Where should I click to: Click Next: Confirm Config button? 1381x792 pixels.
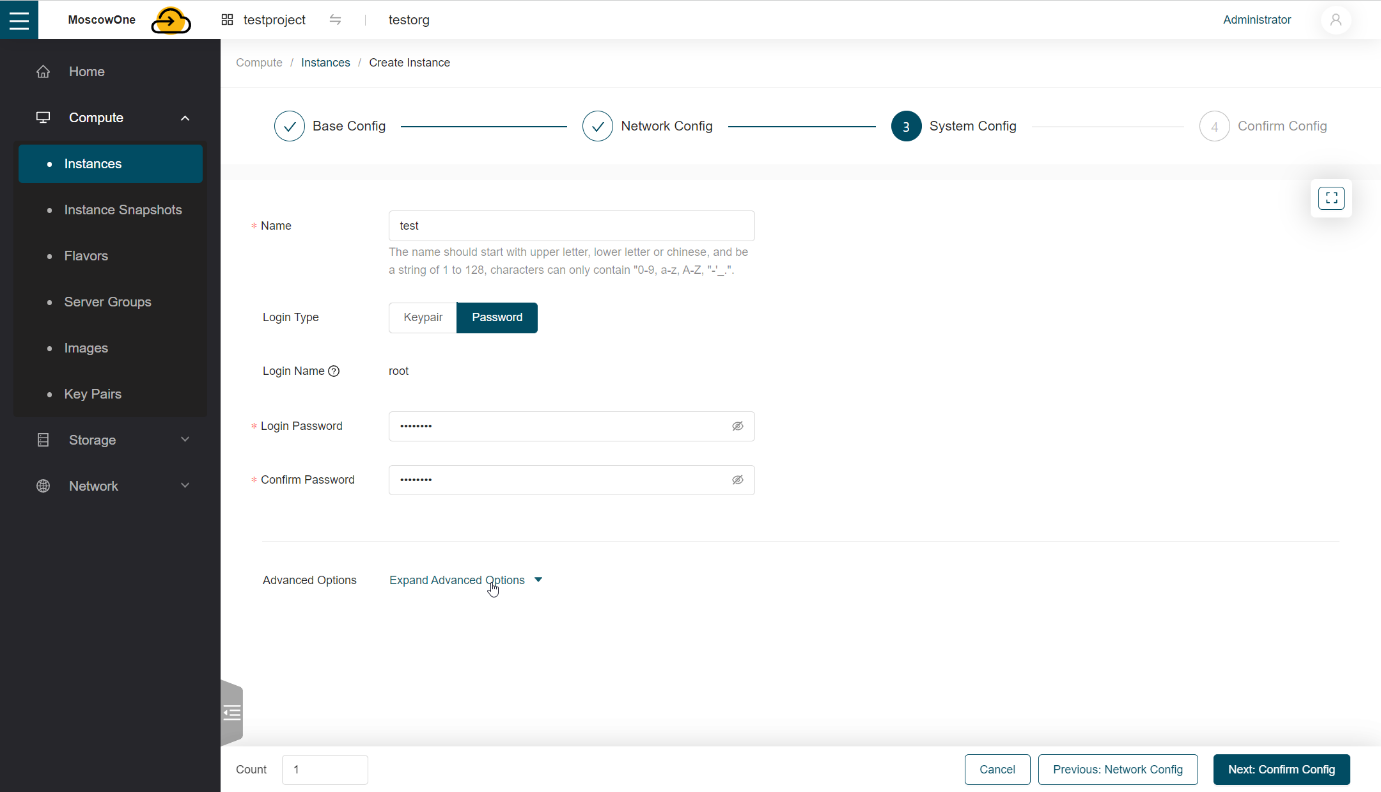point(1281,770)
